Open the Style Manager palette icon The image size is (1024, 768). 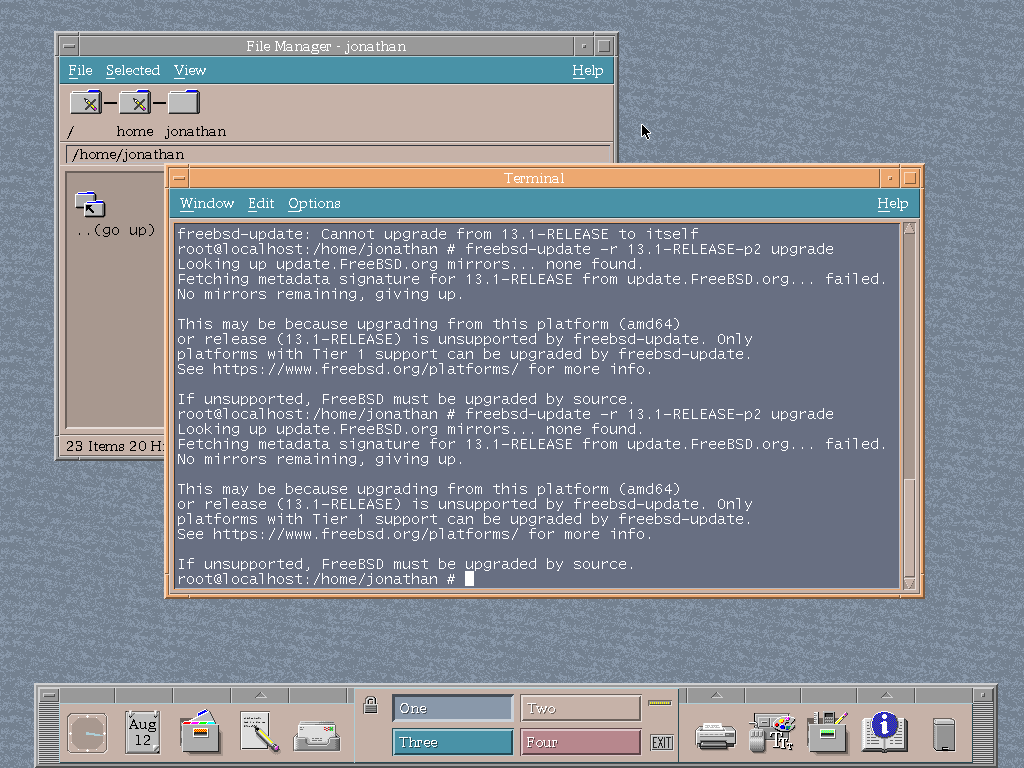tap(772, 733)
